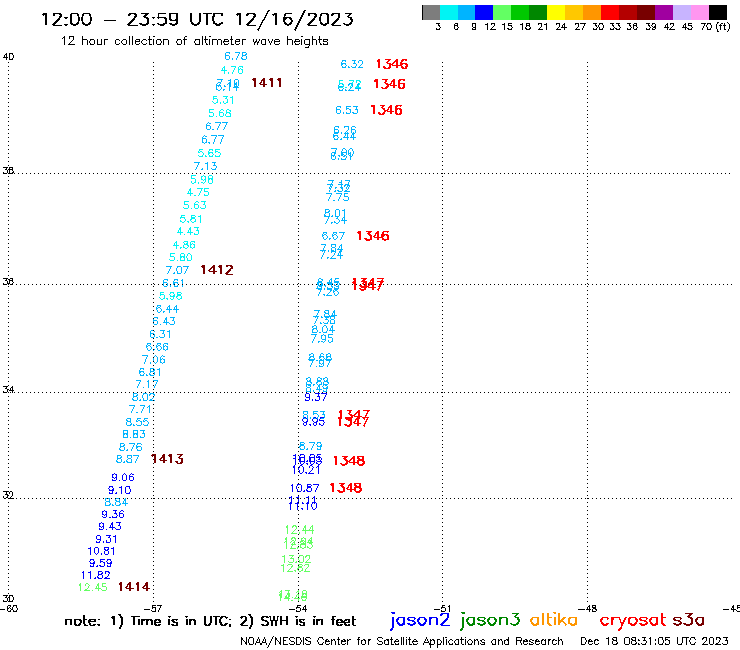Pick the pink color scale swatch
Viewport: 740px width, 650px height.
click(699, 12)
